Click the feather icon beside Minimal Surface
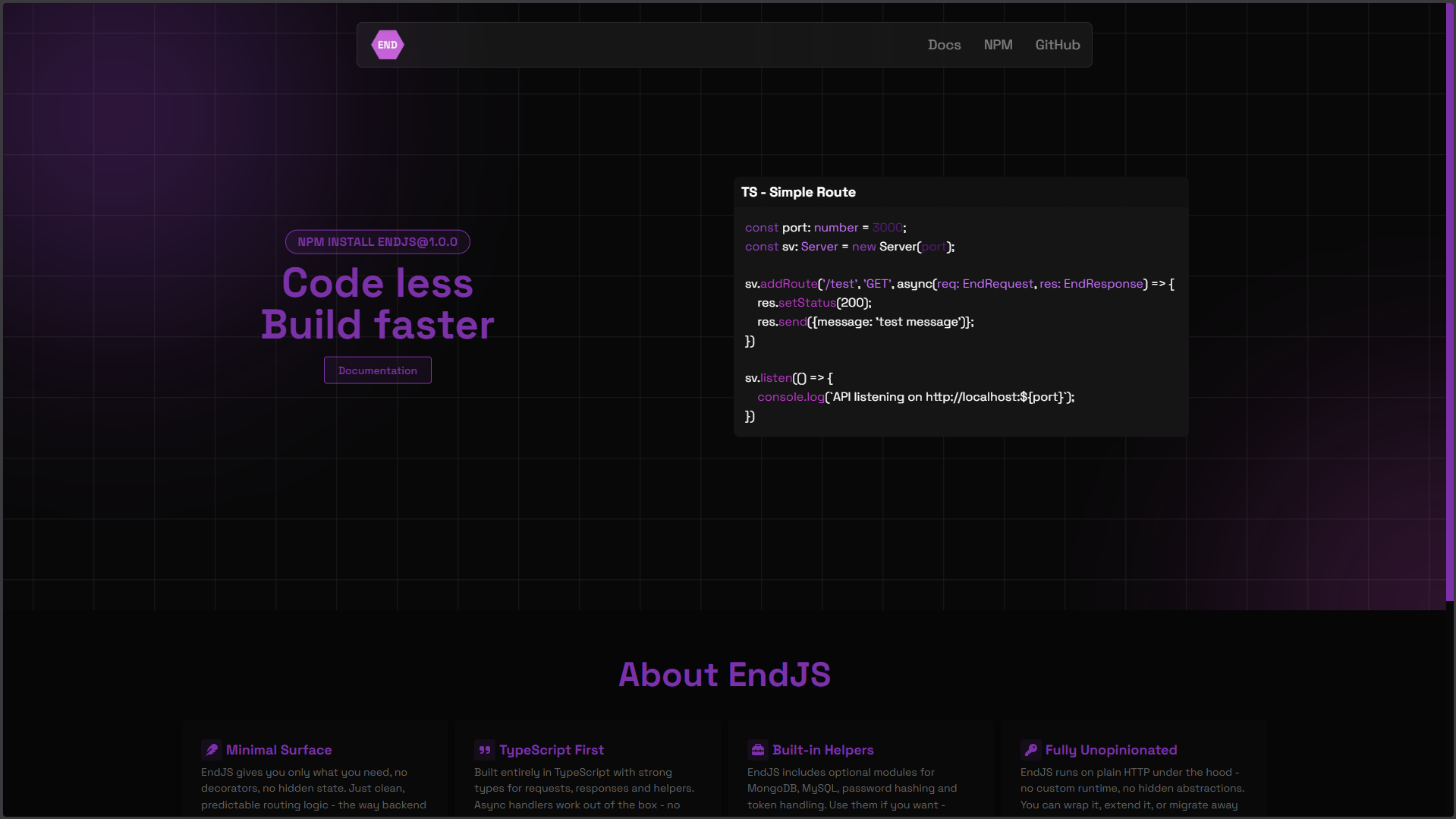Image resolution: width=1456 pixels, height=819 pixels. point(212,750)
